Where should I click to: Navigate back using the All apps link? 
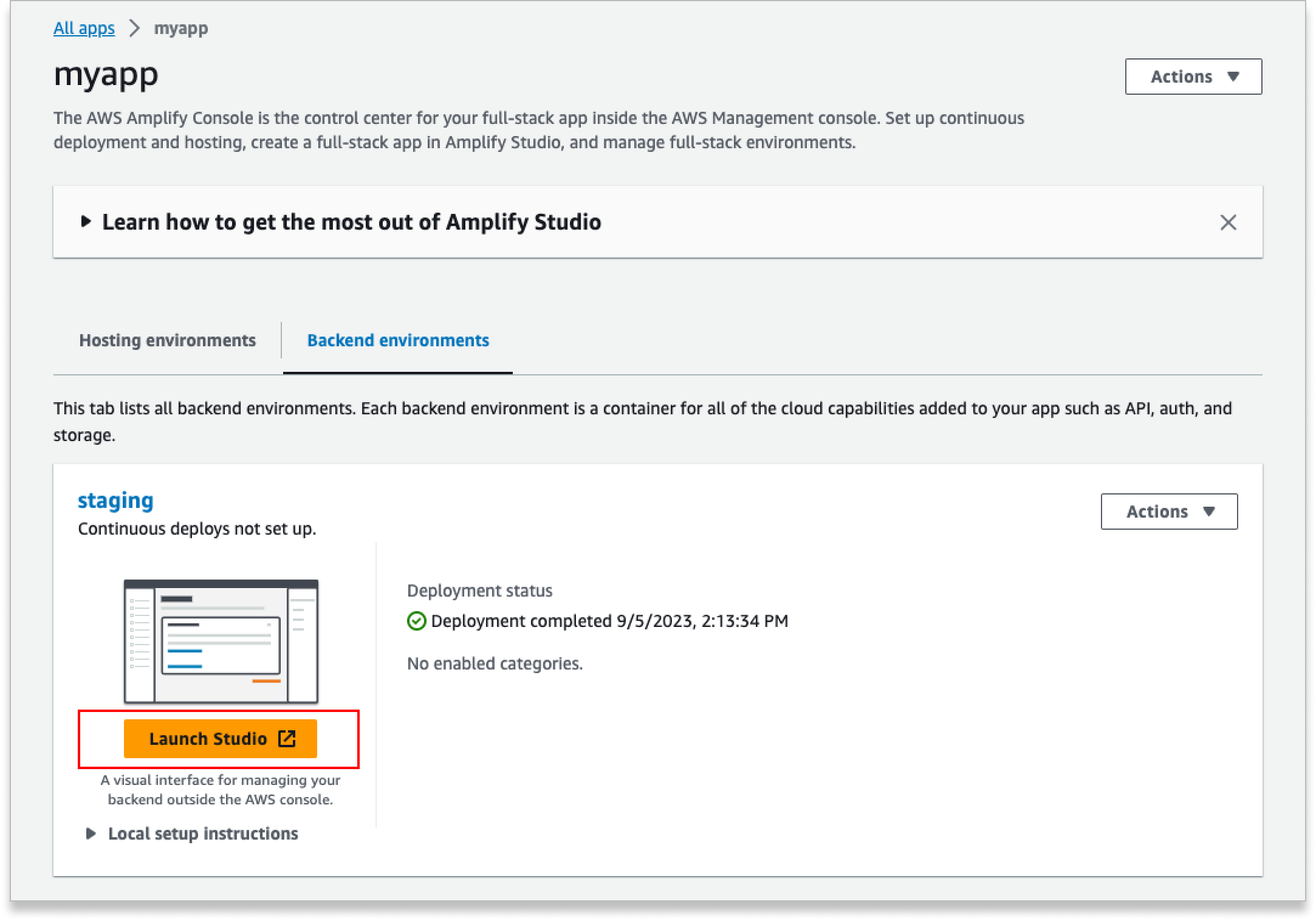(x=84, y=28)
